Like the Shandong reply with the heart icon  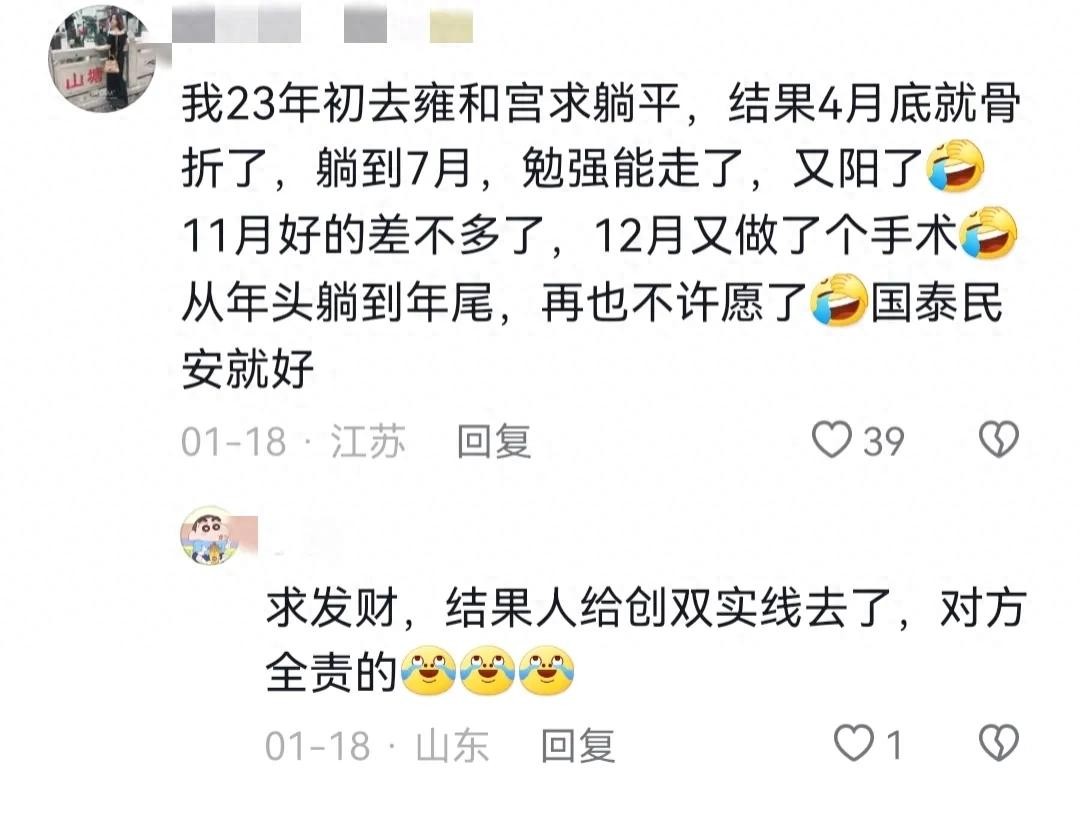853,743
